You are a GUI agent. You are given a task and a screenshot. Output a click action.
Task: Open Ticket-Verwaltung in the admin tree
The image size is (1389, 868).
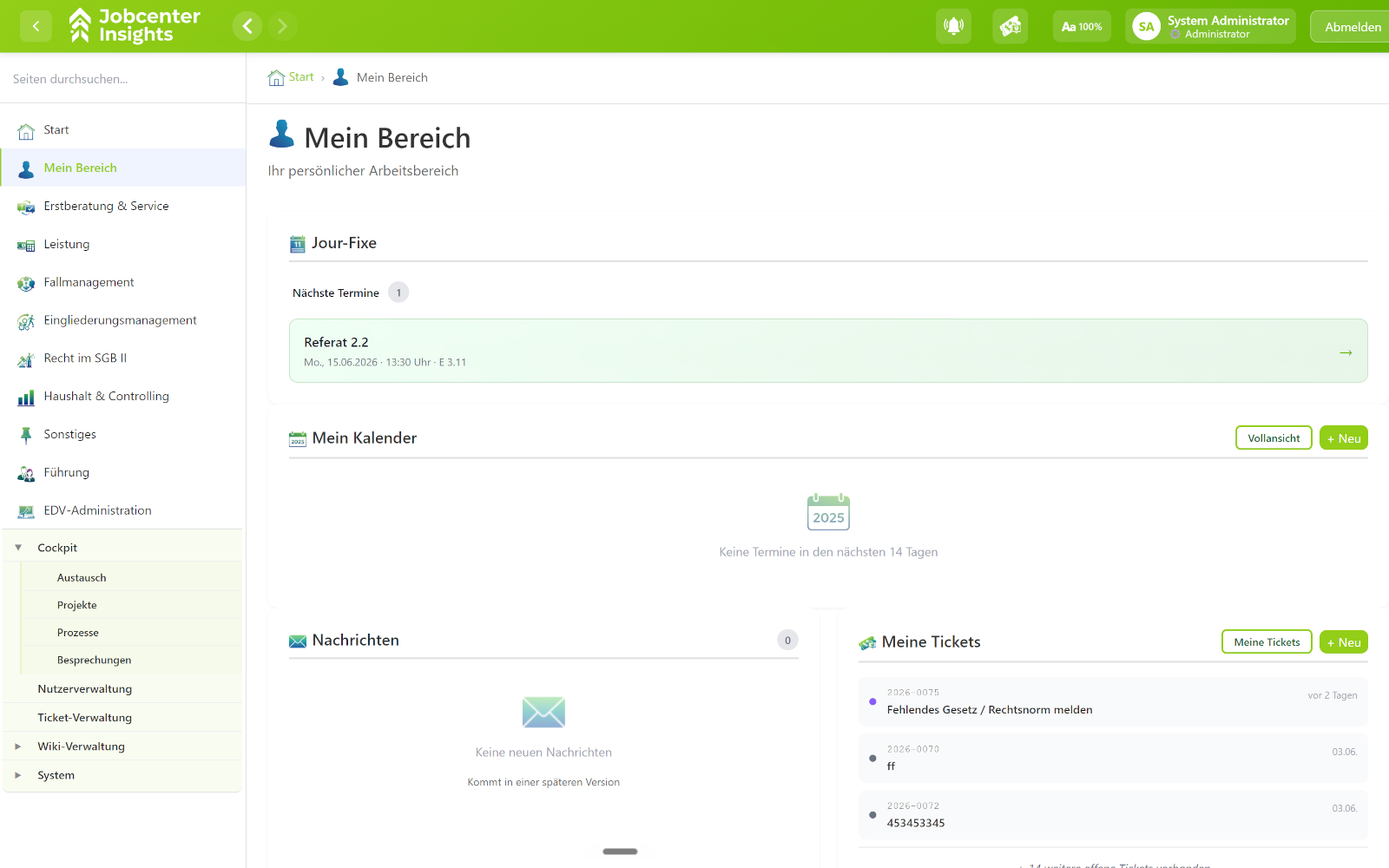(x=85, y=718)
